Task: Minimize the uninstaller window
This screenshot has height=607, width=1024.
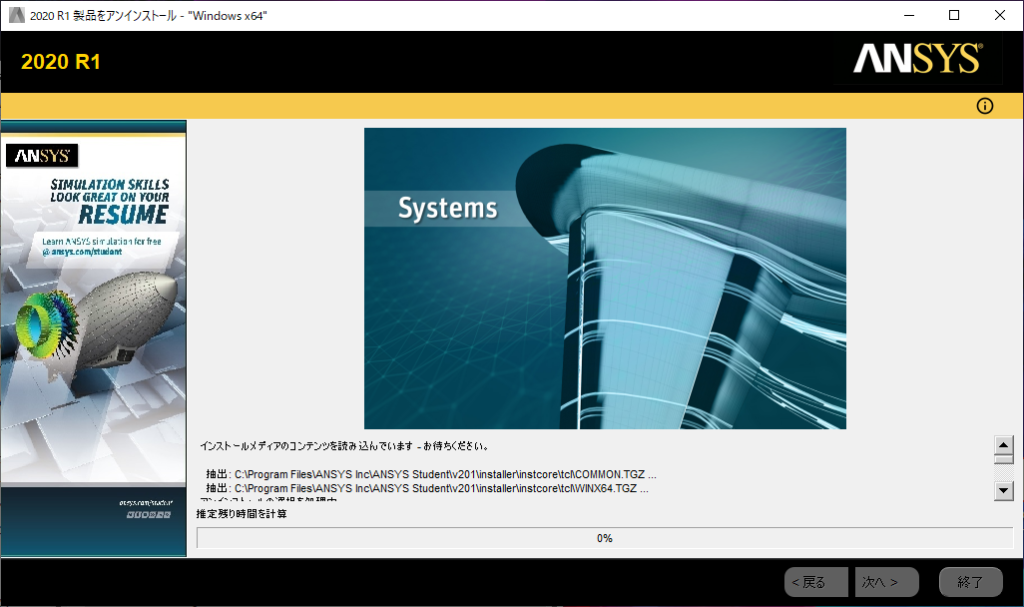Action: tap(908, 15)
